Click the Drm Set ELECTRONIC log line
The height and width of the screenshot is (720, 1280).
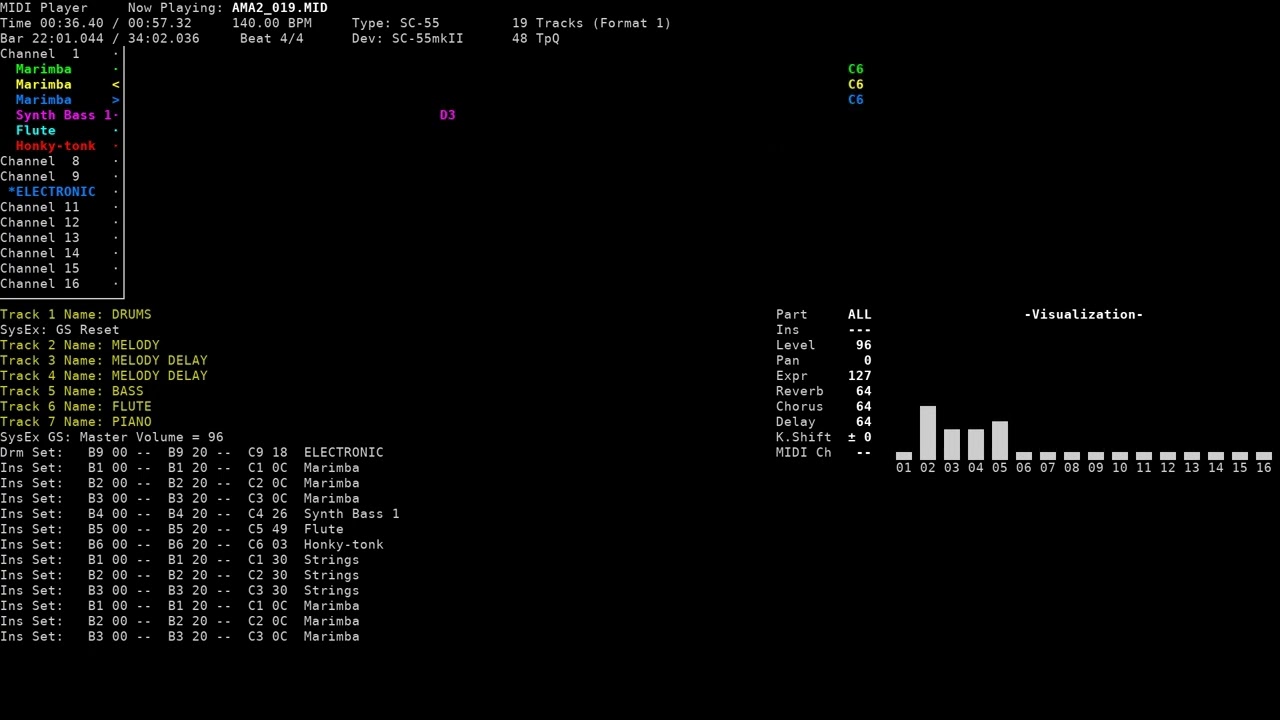[x=192, y=452]
